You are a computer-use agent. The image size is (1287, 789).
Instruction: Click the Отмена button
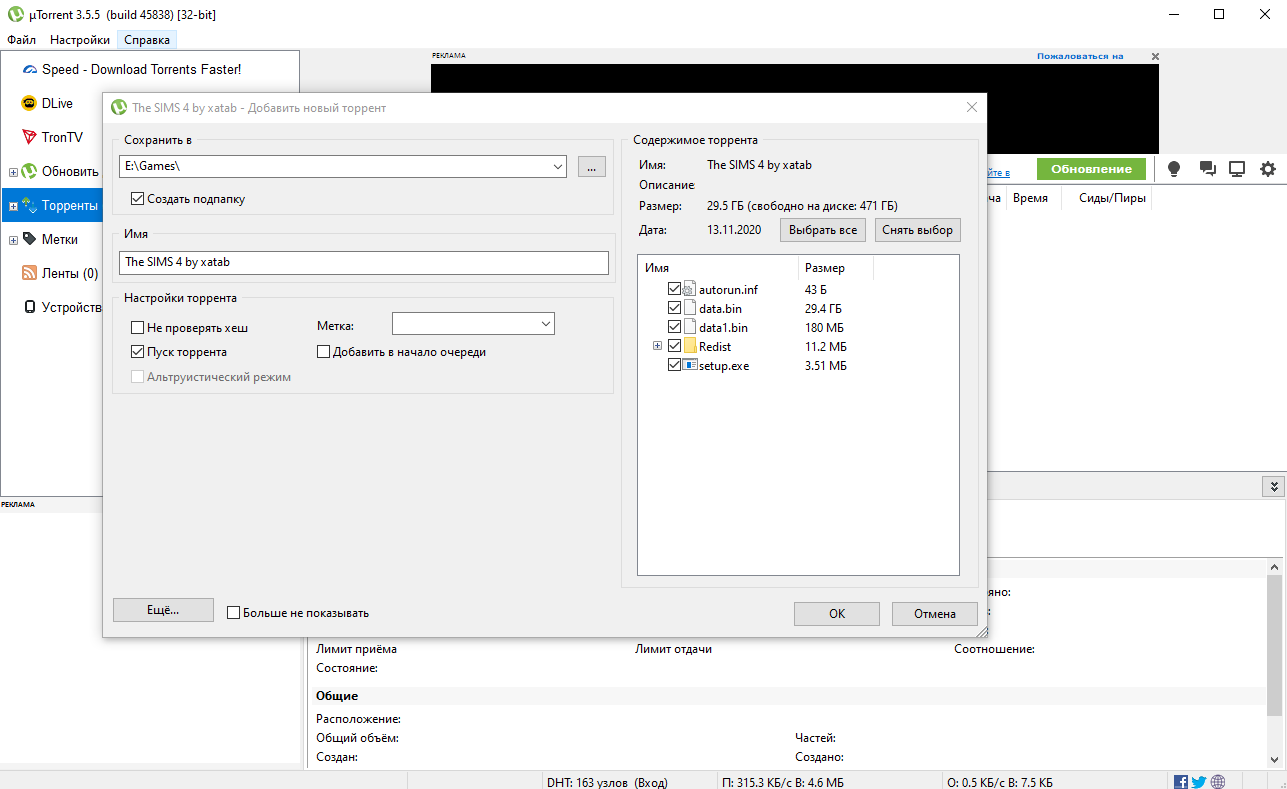tap(935, 614)
